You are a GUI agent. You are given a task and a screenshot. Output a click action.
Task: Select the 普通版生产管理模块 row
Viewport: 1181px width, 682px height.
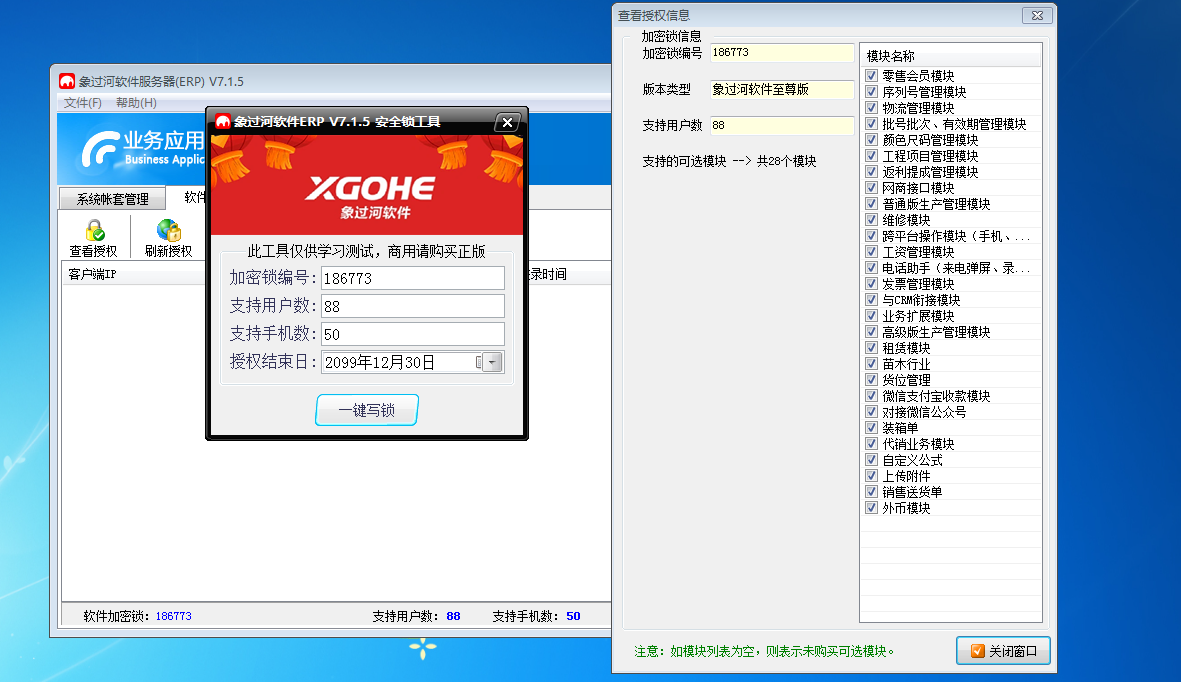point(951,204)
